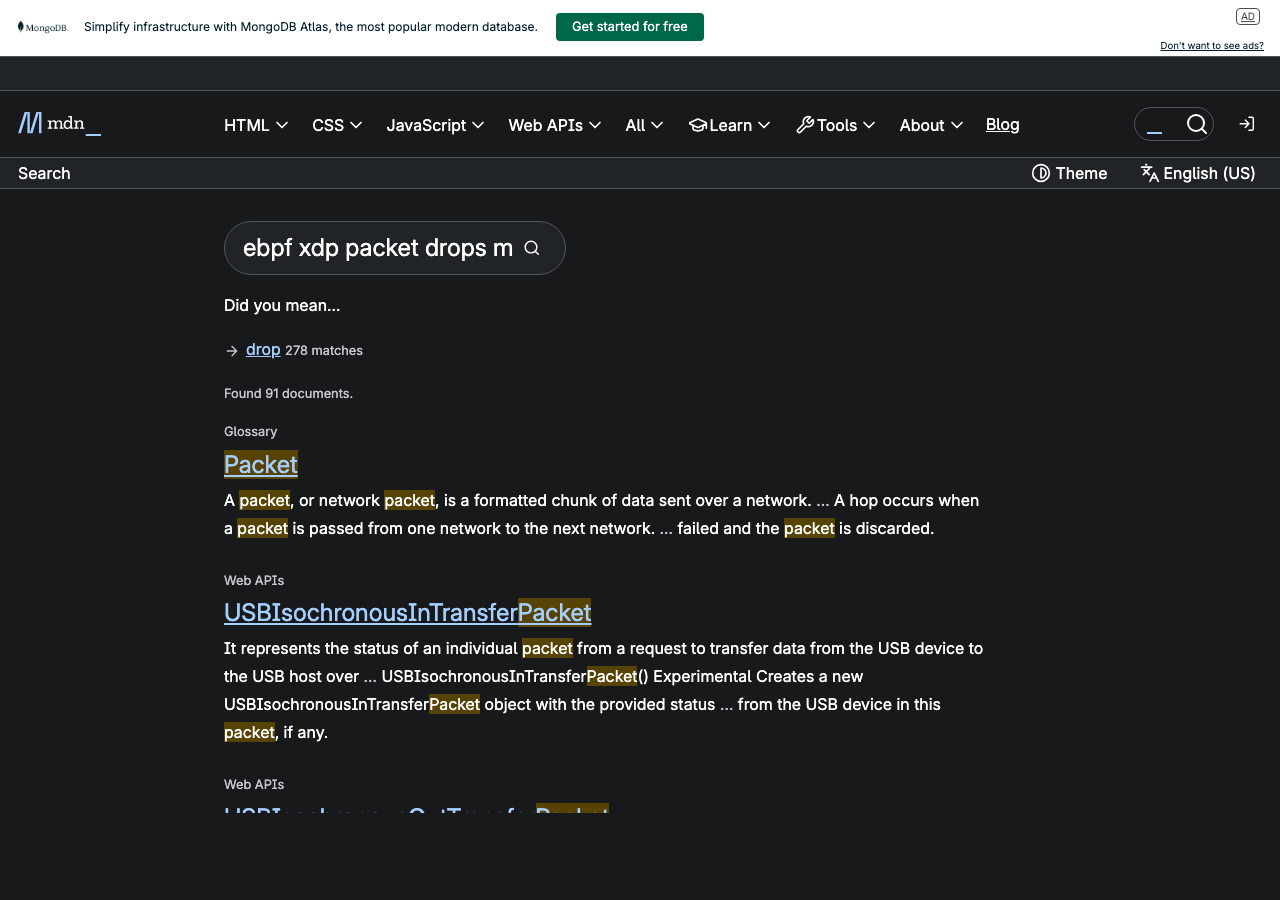
Task: Click the AD badge label
Action: click(1247, 16)
